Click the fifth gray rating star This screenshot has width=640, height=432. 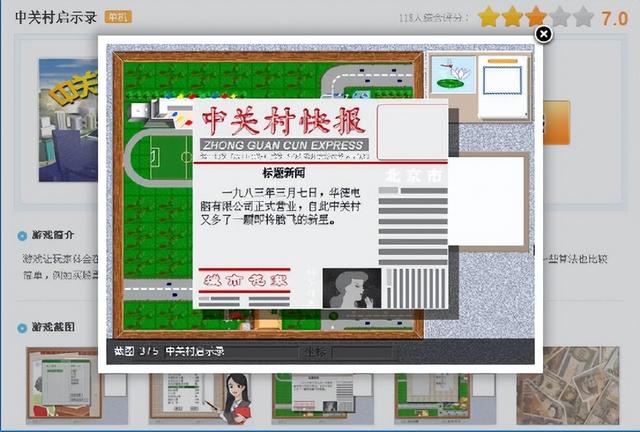click(585, 17)
